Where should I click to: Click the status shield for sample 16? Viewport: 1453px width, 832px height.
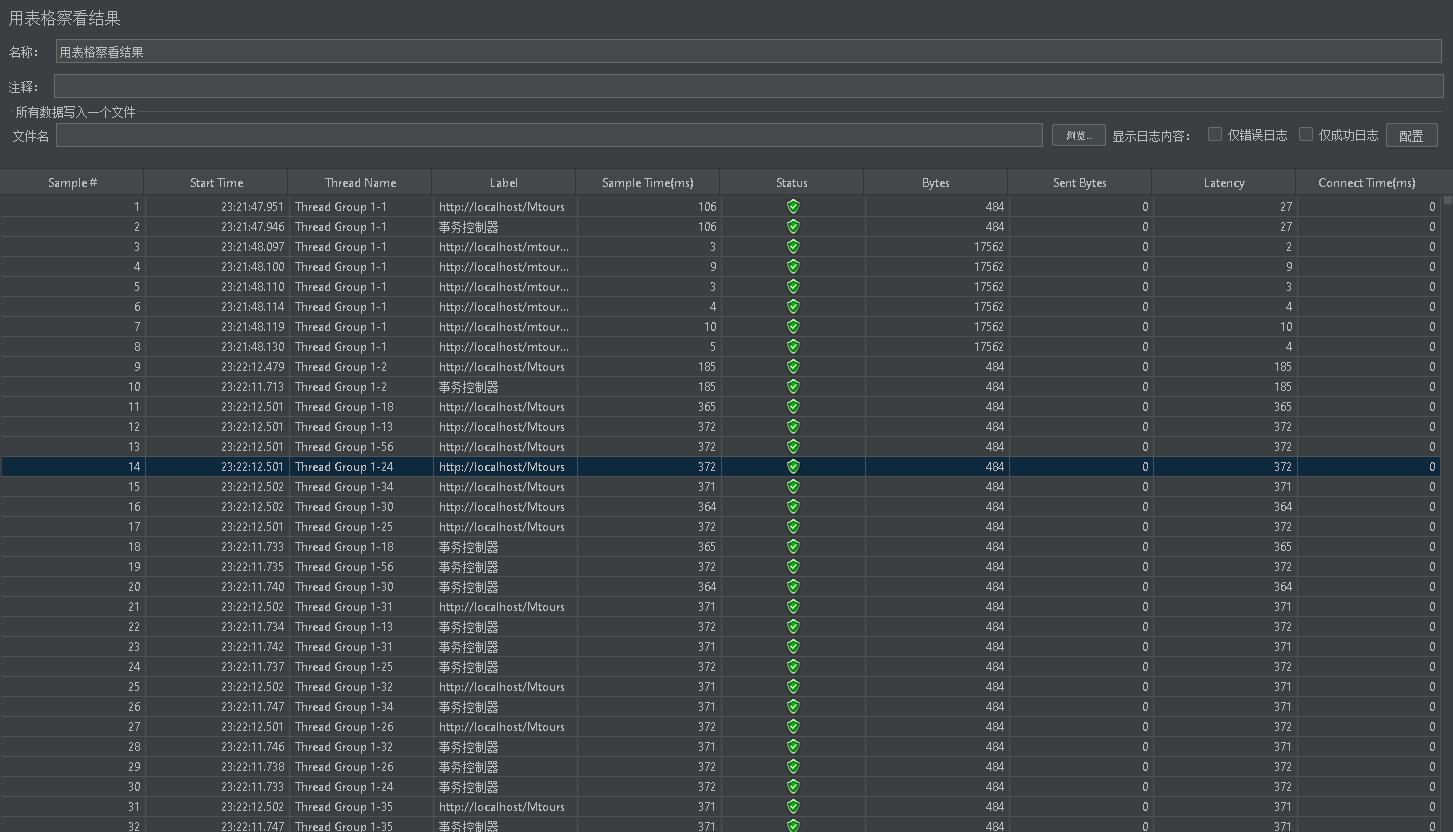click(x=793, y=507)
